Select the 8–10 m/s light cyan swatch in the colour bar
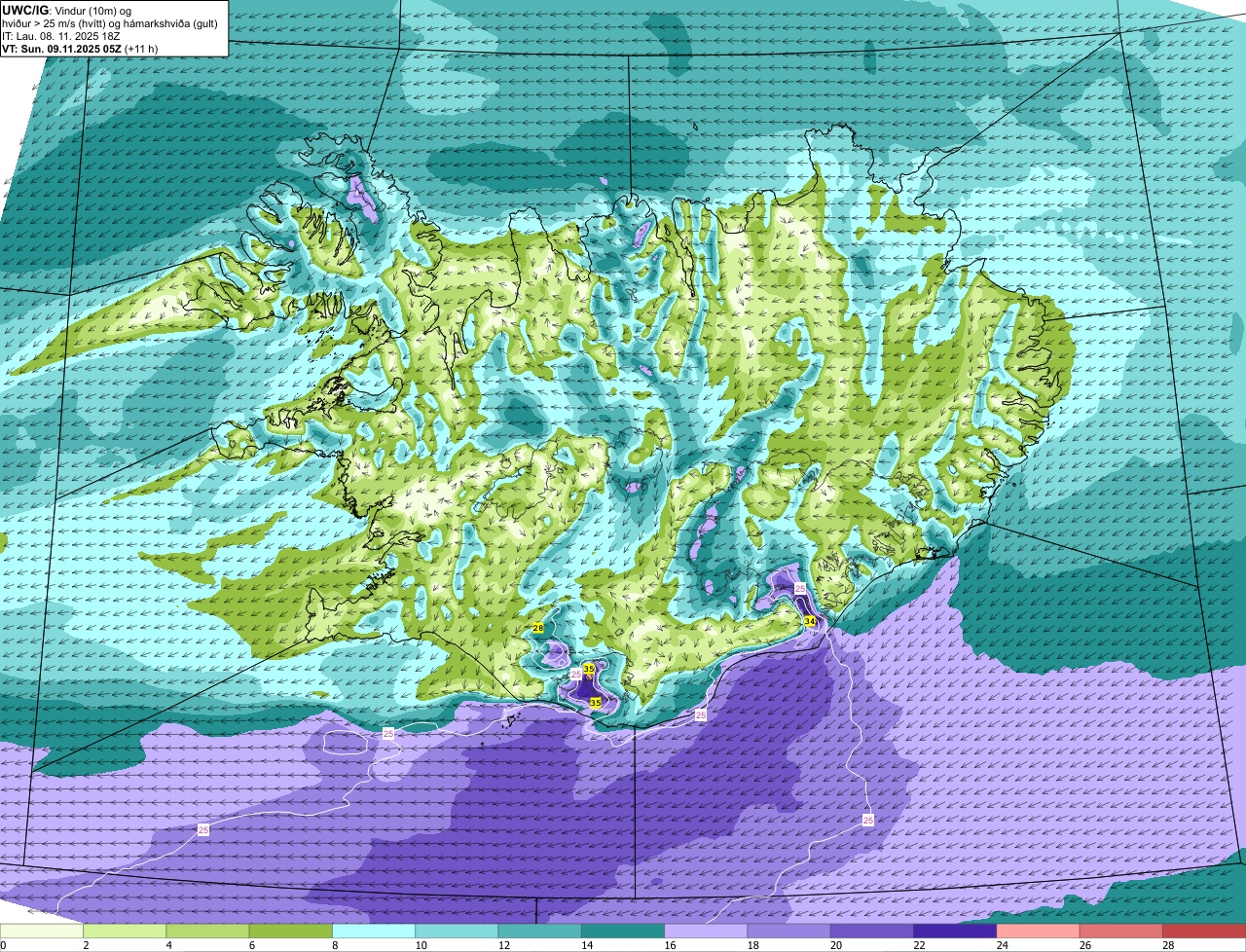 pyautogui.click(x=374, y=931)
